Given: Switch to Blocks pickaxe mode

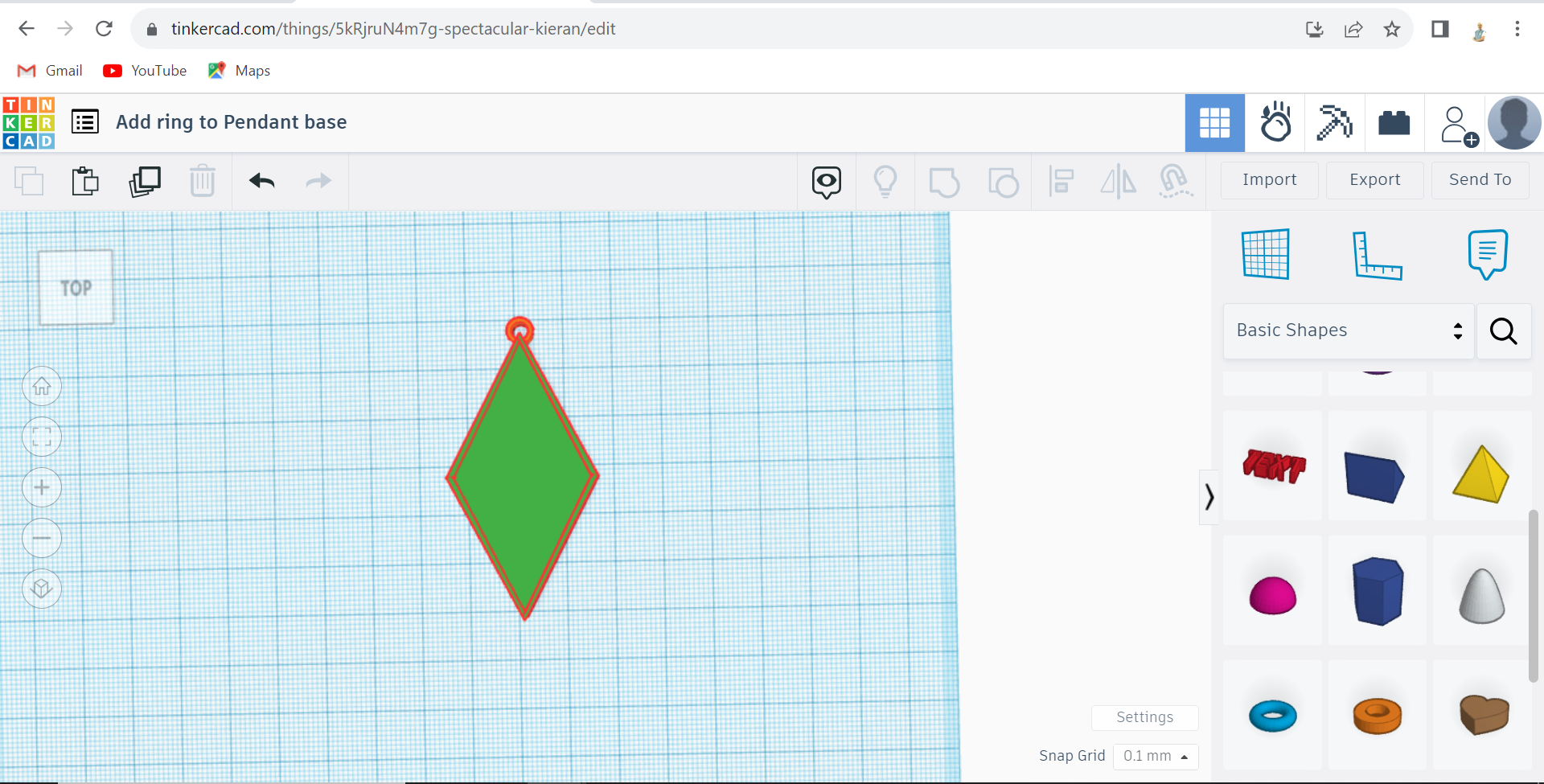Looking at the screenshot, I should pos(1335,123).
